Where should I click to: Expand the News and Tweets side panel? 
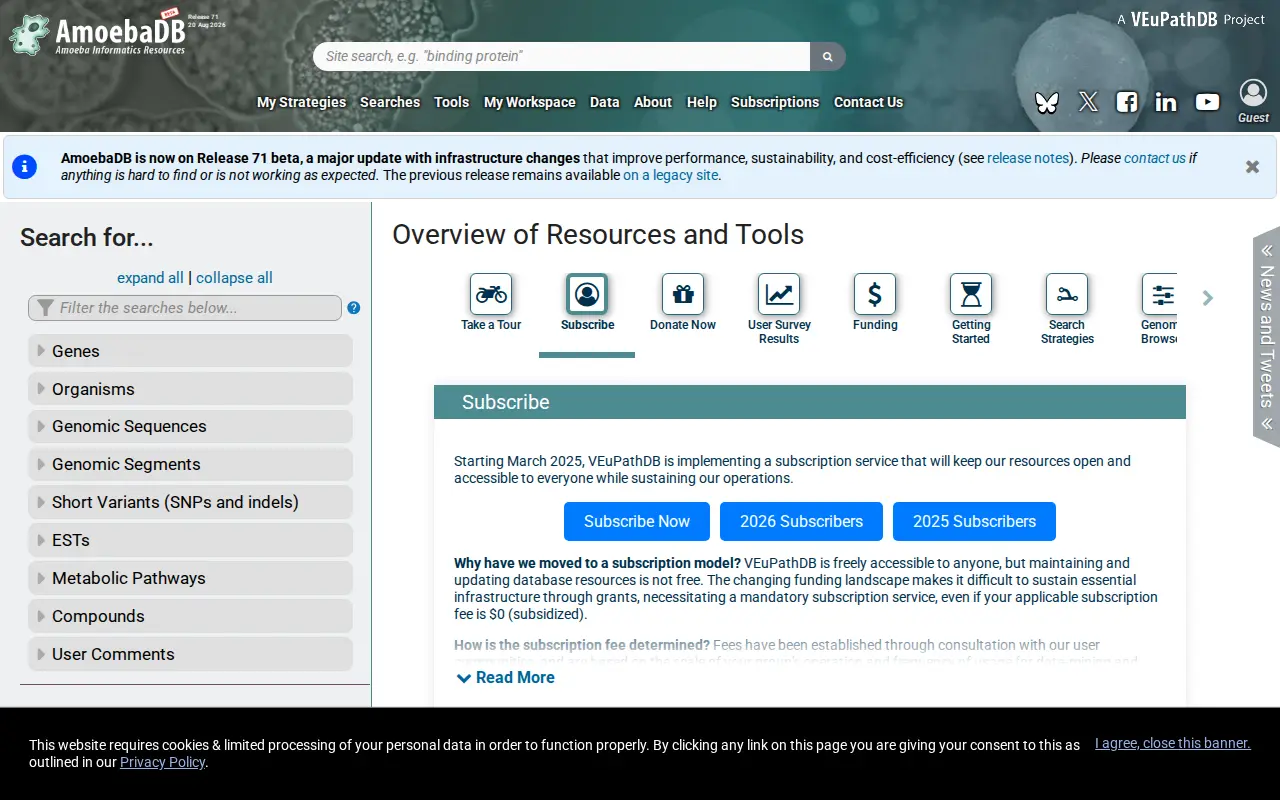click(x=1266, y=337)
